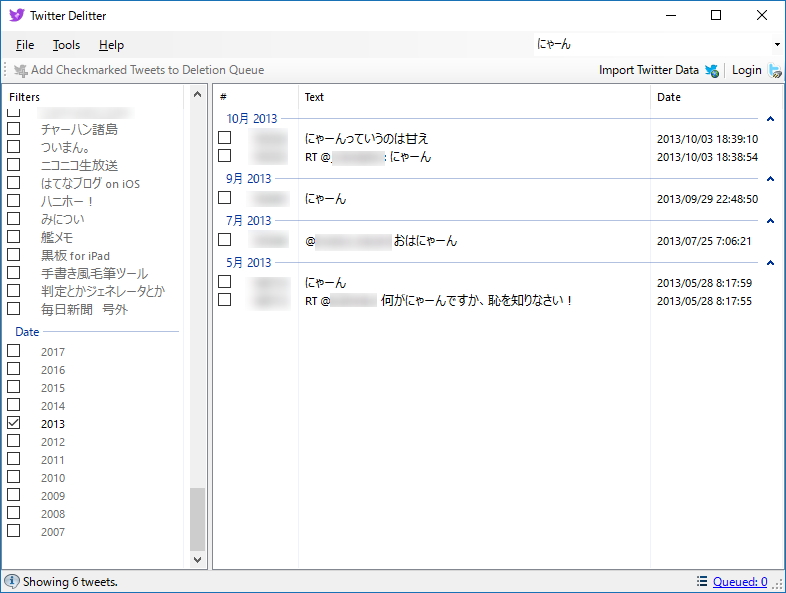786x593 pixels.
Task: Click the queue list icon beside Queued
Action: point(702,581)
